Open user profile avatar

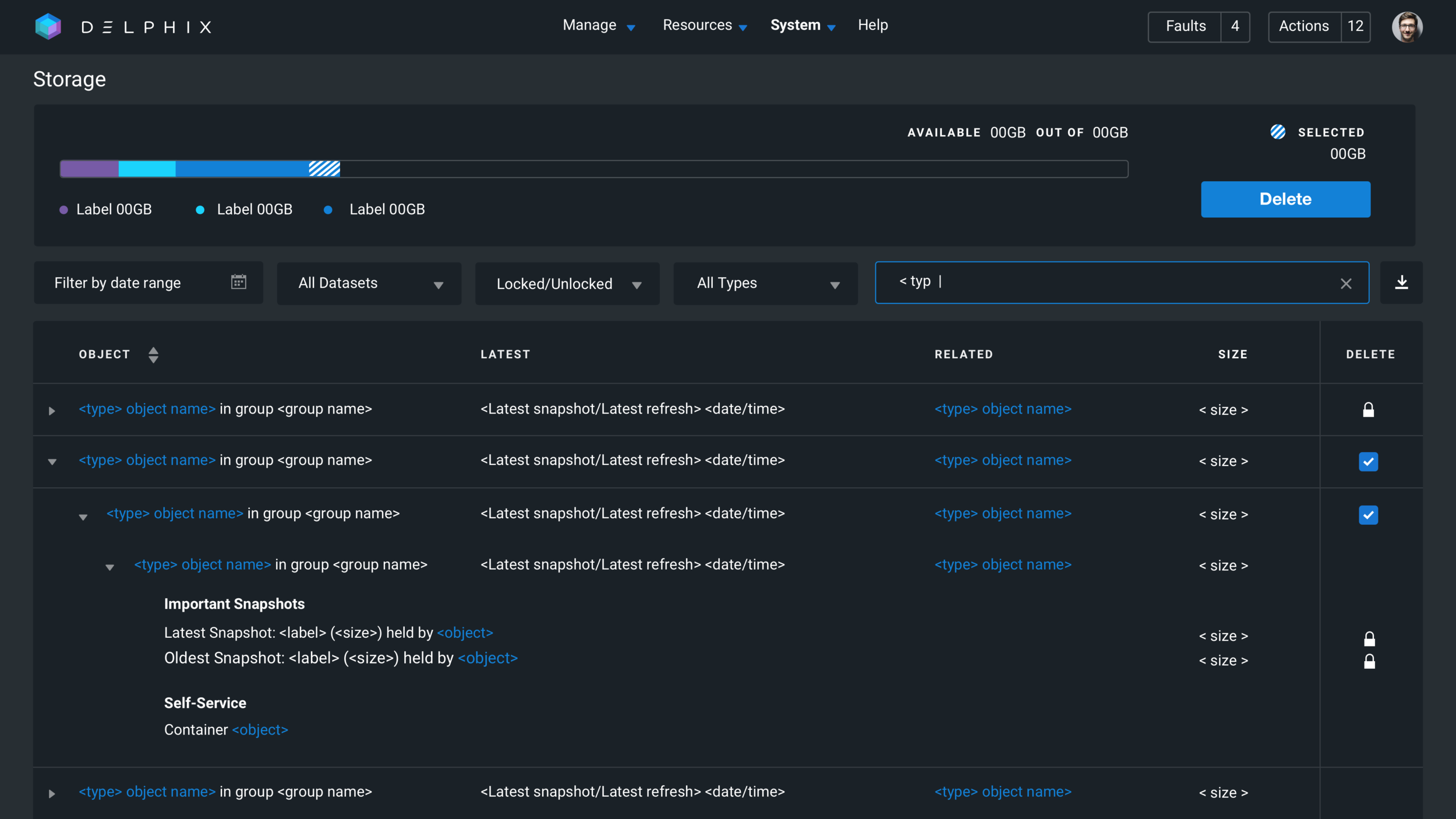click(x=1406, y=26)
